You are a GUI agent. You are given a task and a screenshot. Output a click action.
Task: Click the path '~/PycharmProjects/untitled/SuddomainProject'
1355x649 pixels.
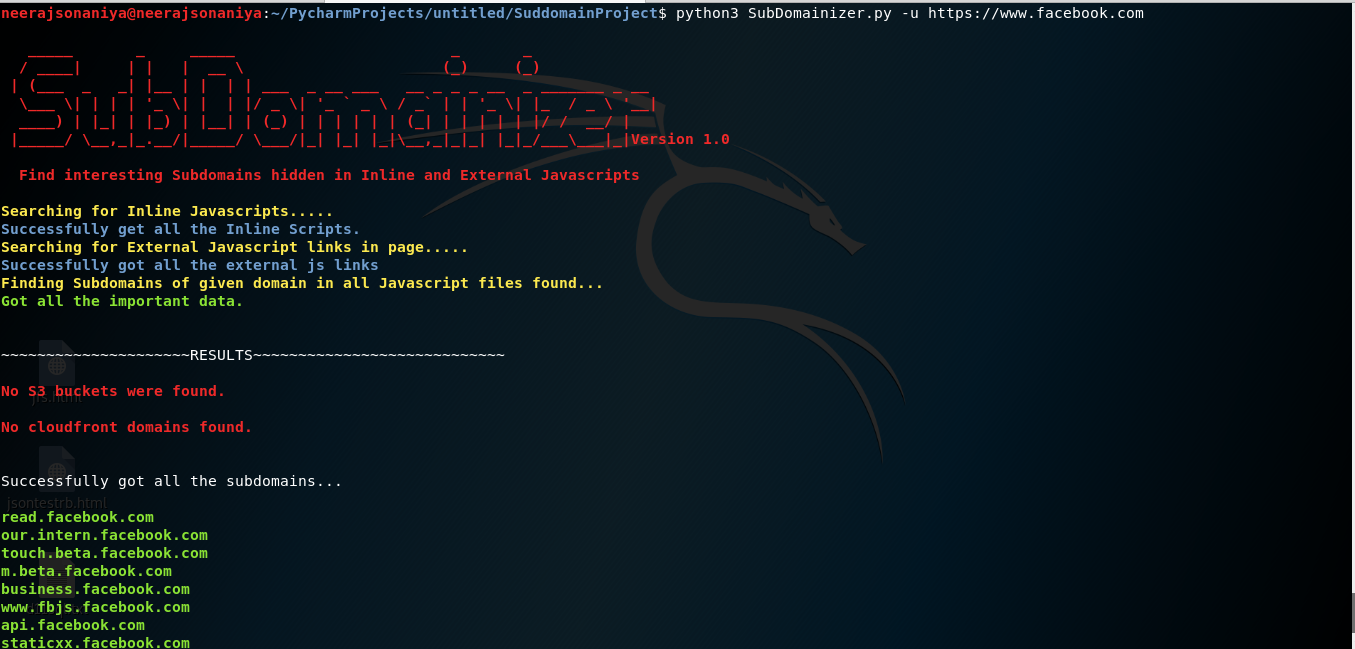click(x=465, y=13)
